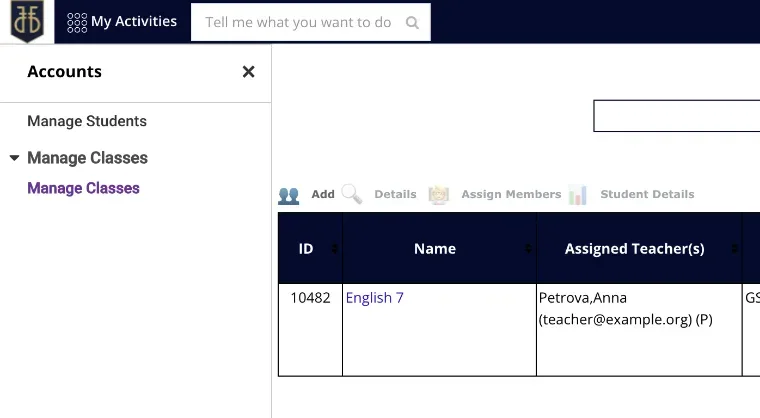Select the purple Manage Classes link
The height and width of the screenshot is (418, 760).
[x=83, y=188]
